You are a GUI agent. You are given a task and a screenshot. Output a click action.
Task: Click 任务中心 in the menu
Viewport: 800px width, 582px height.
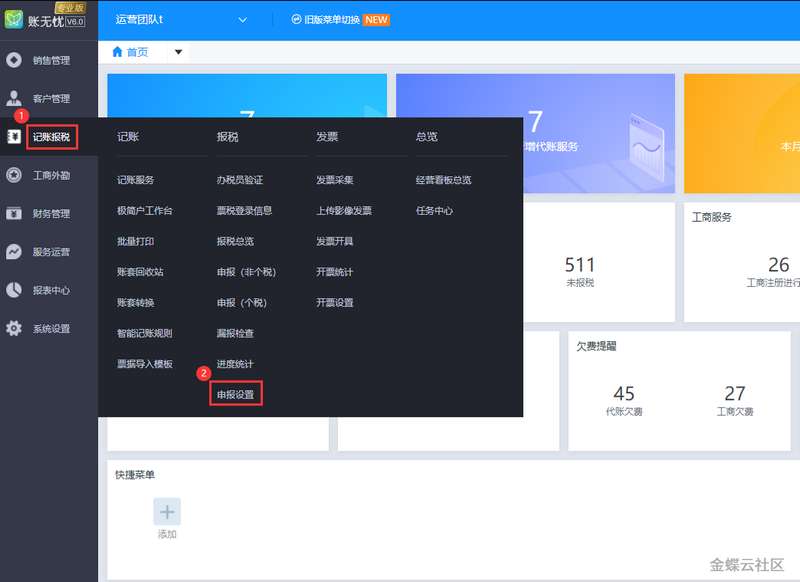pyautogui.click(x=434, y=211)
